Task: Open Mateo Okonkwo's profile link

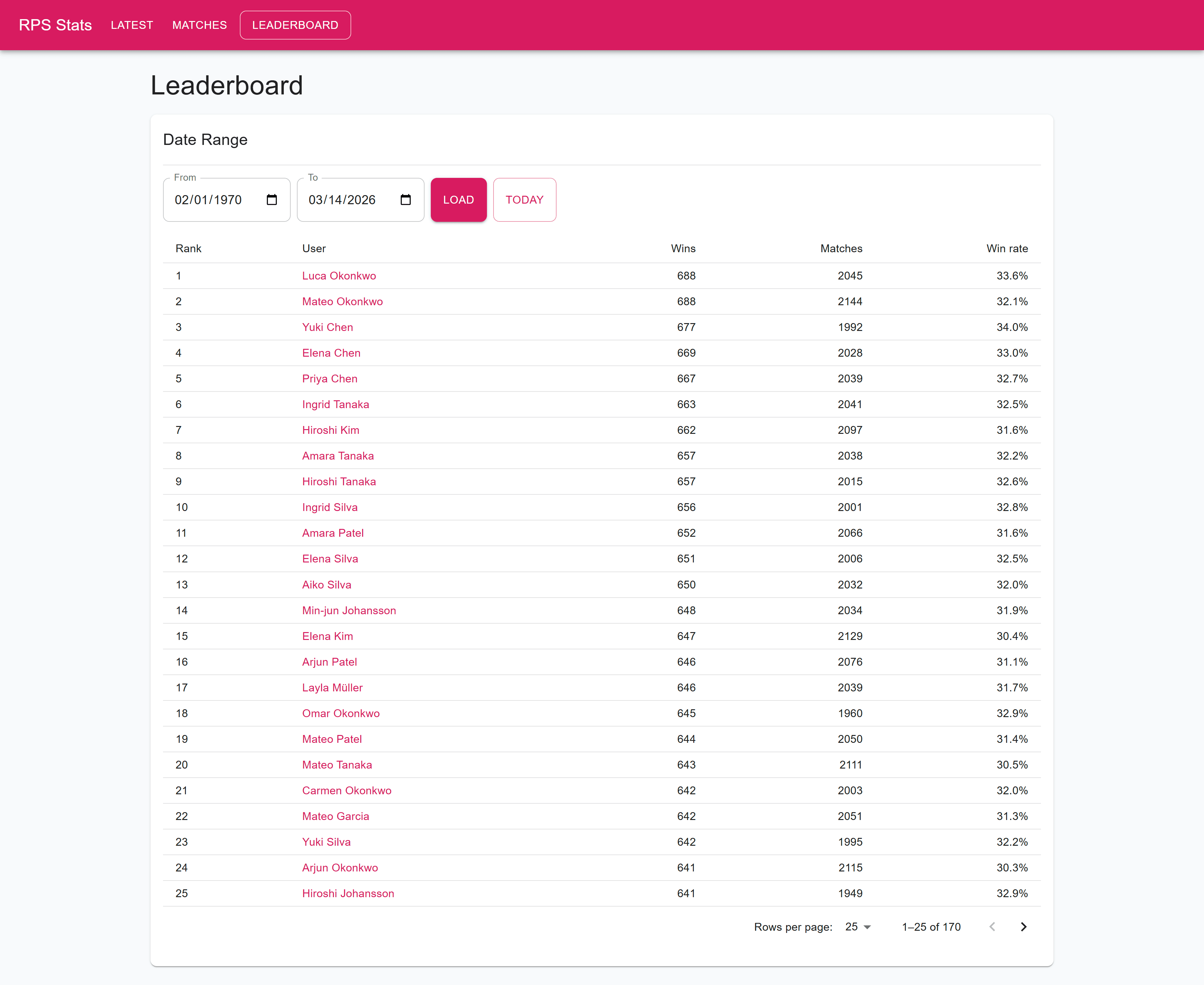Action: (342, 301)
